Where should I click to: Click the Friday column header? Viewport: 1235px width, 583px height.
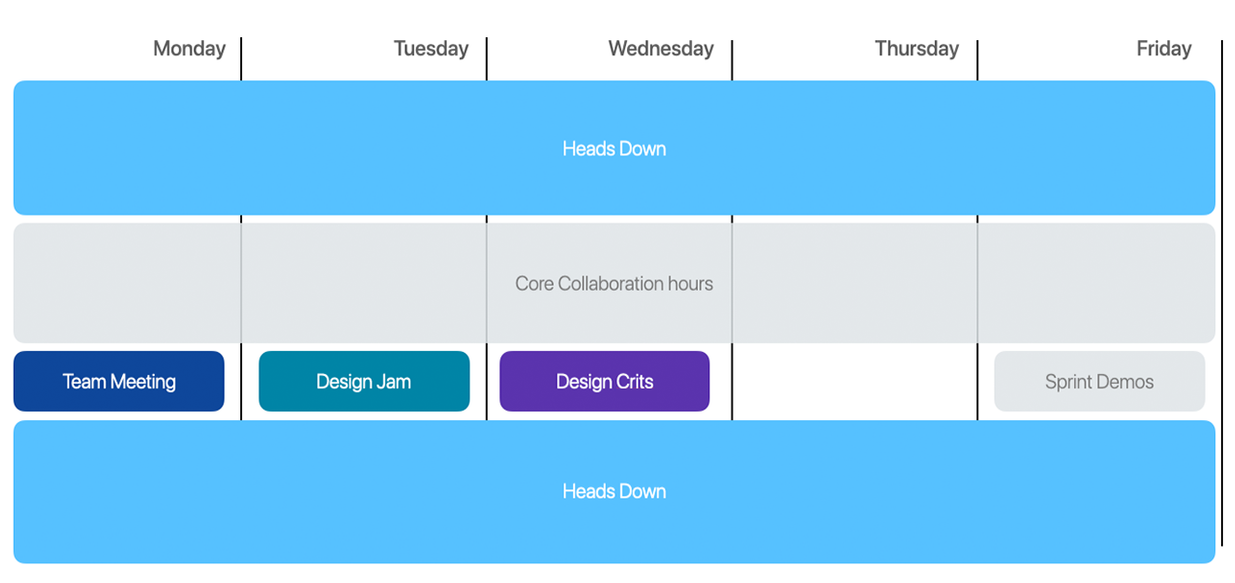click(x=1164, y=49)
